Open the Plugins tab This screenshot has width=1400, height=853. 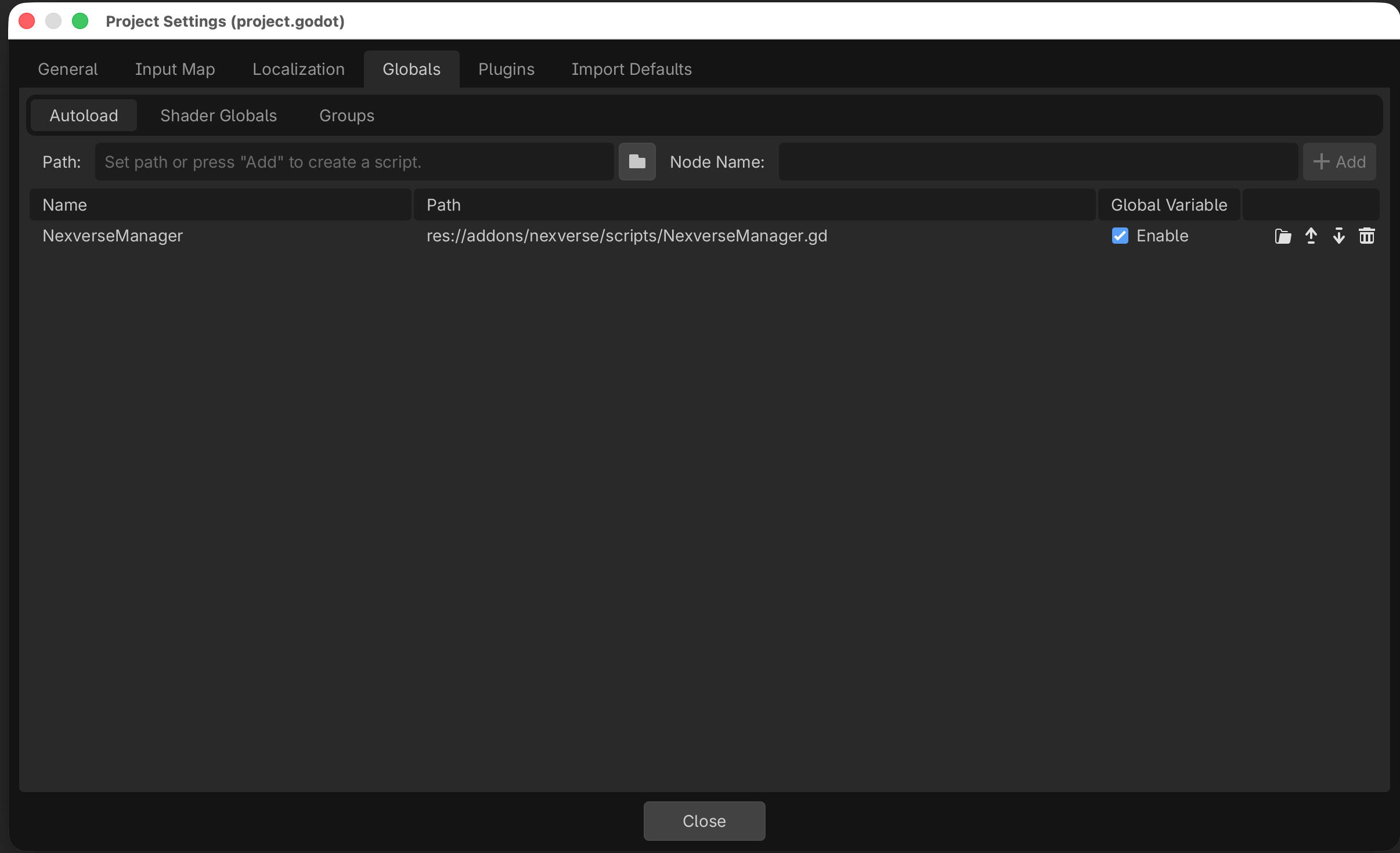[x=505, y=69]
